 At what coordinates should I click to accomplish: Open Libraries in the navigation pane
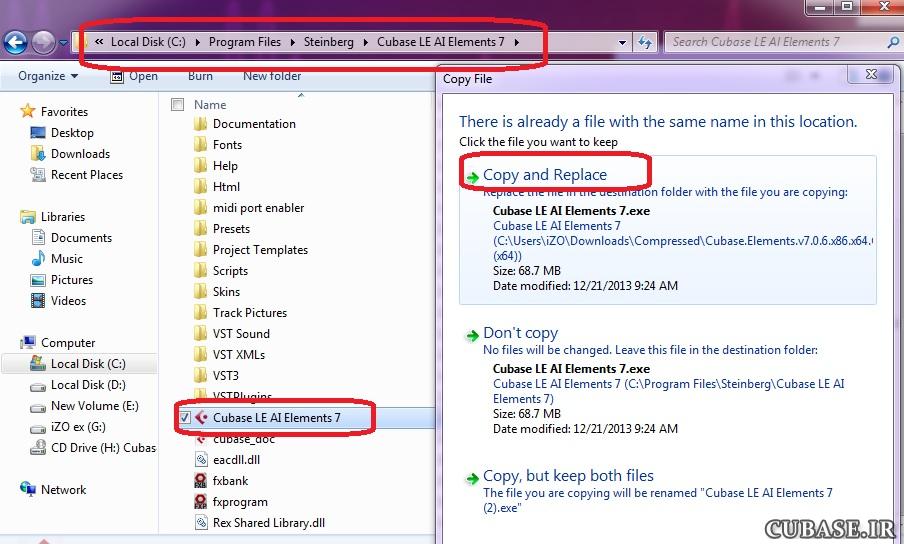tap(63, 217)
